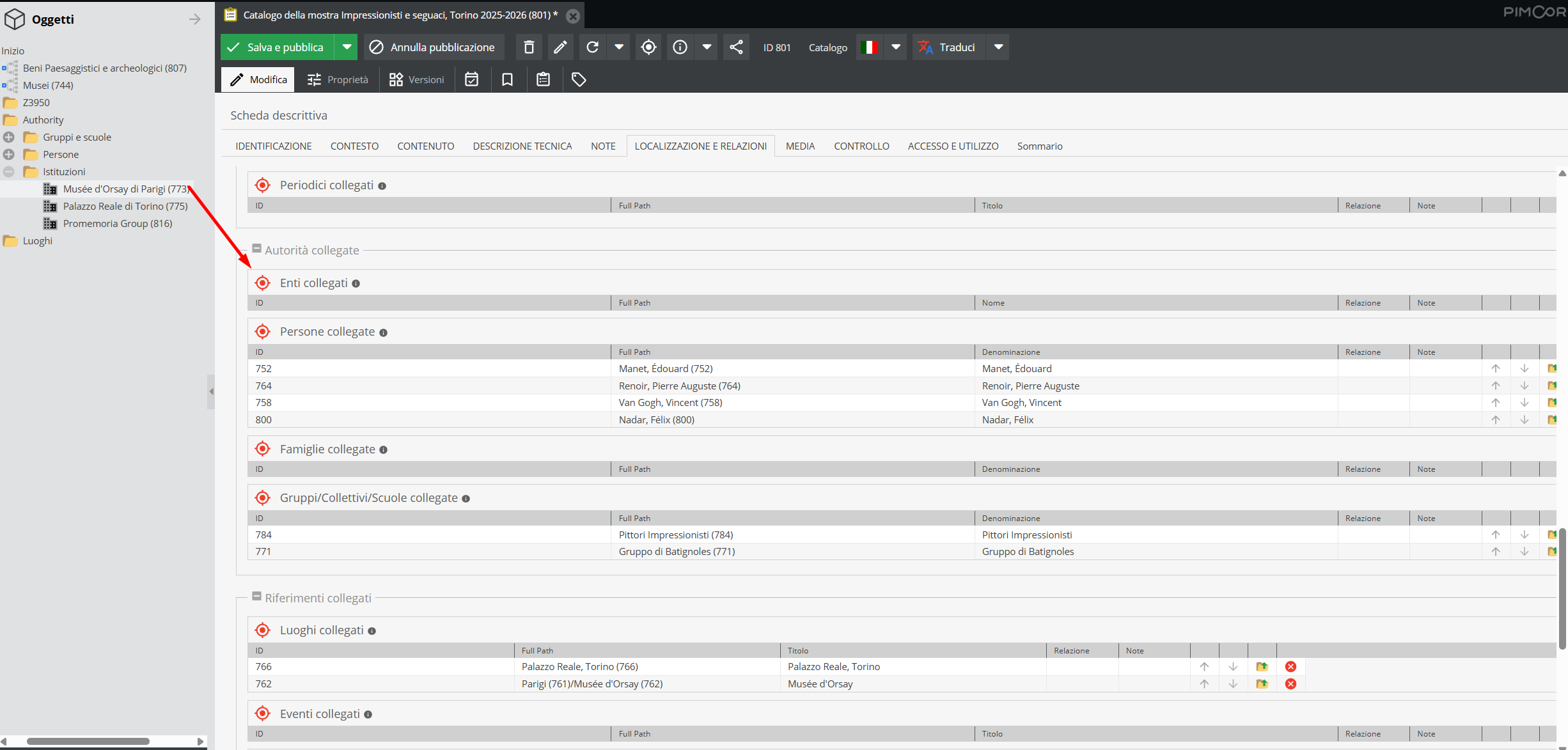
Task: Click the search icon for Famiglie collegate
Action: pyautogui.click(x=263, y=449)
